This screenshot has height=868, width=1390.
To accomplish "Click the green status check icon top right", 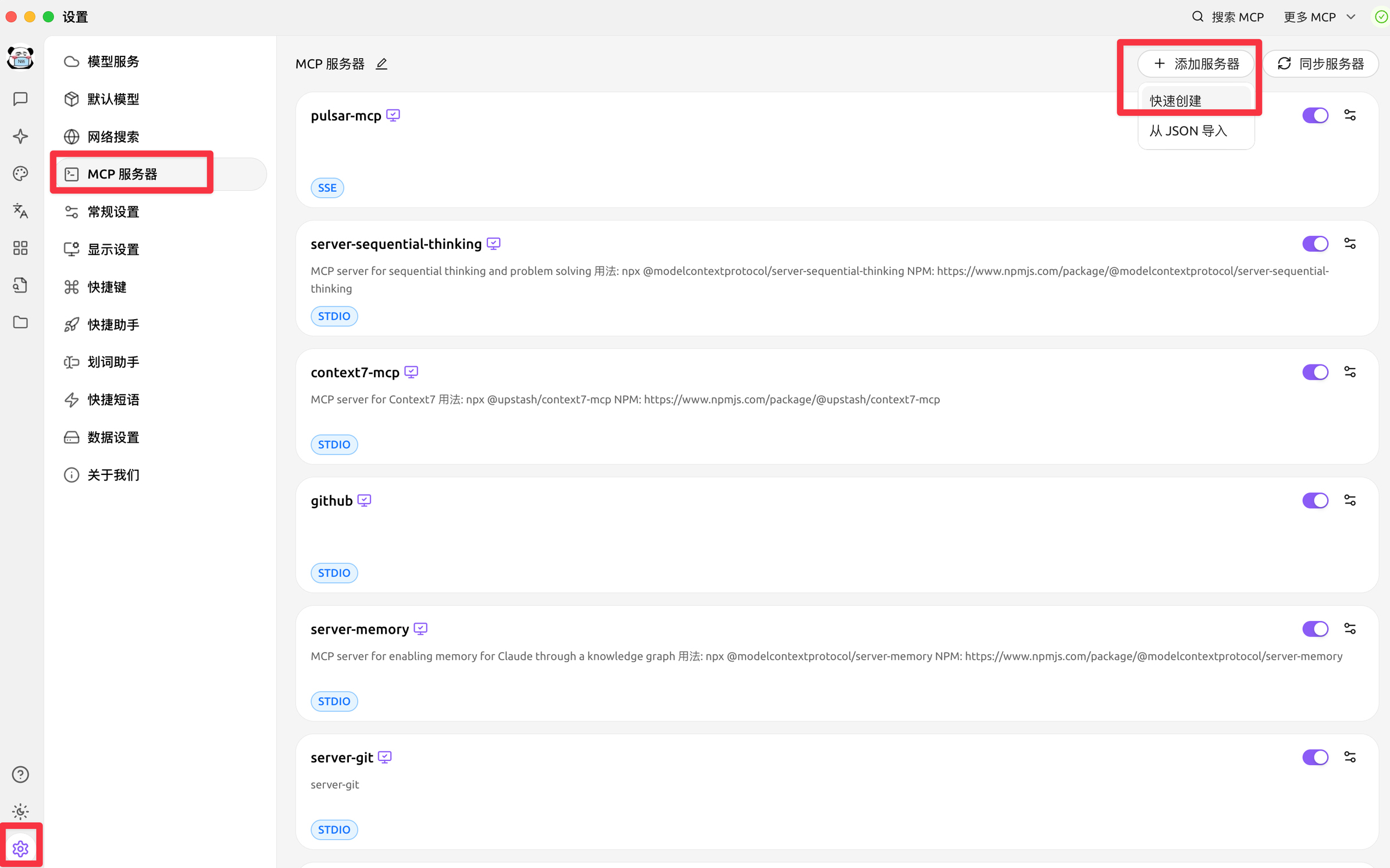I will tap(1381, 17).
